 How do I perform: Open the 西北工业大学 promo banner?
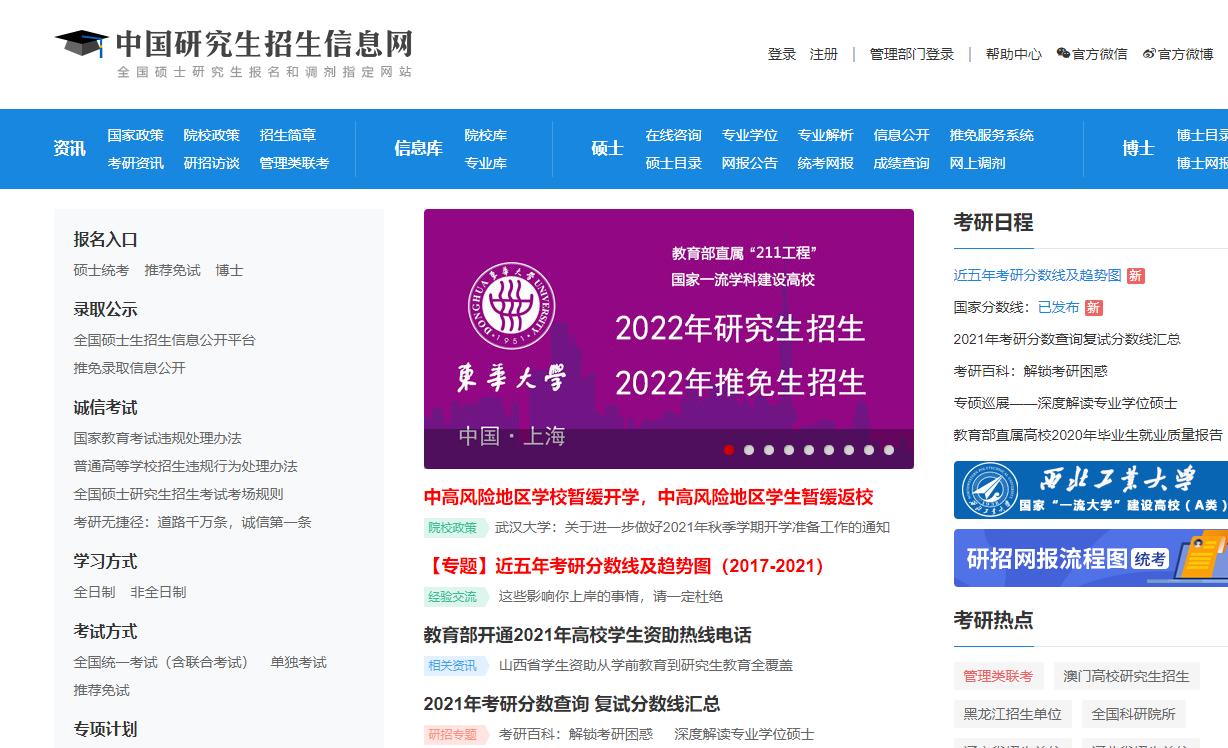point(1090,489)
